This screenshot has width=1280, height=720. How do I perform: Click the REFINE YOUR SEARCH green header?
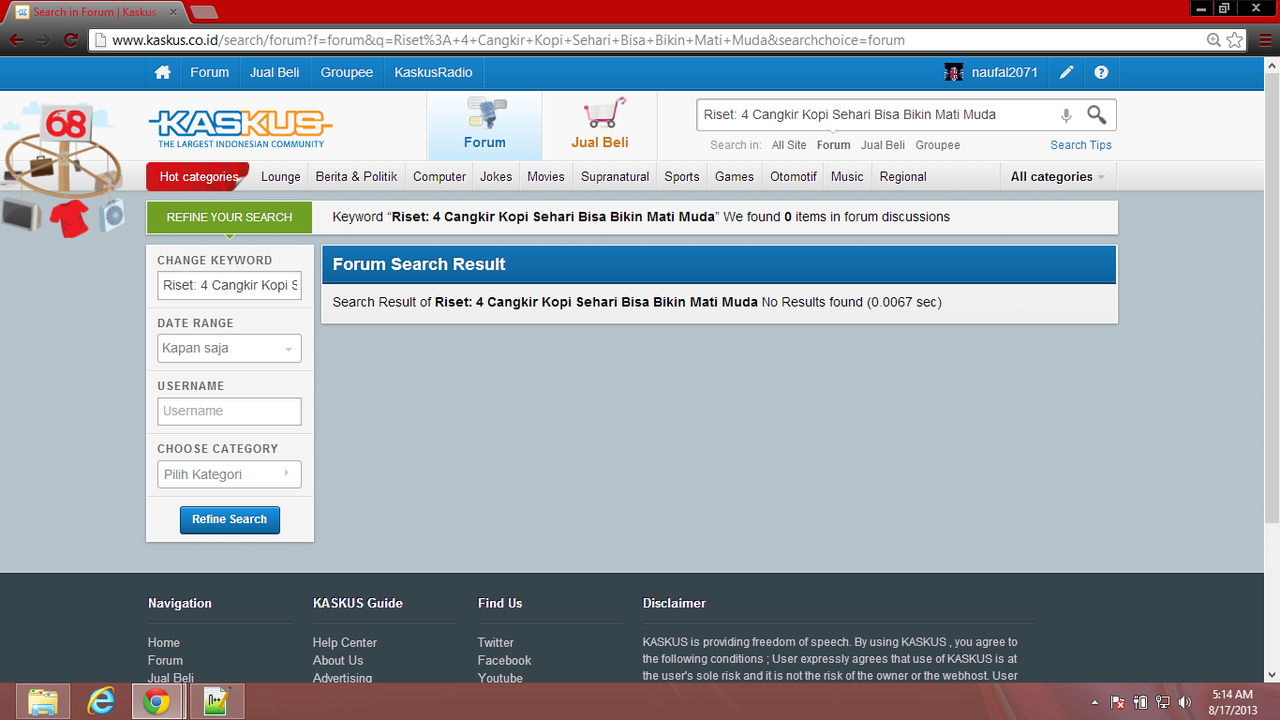[229, 217]
